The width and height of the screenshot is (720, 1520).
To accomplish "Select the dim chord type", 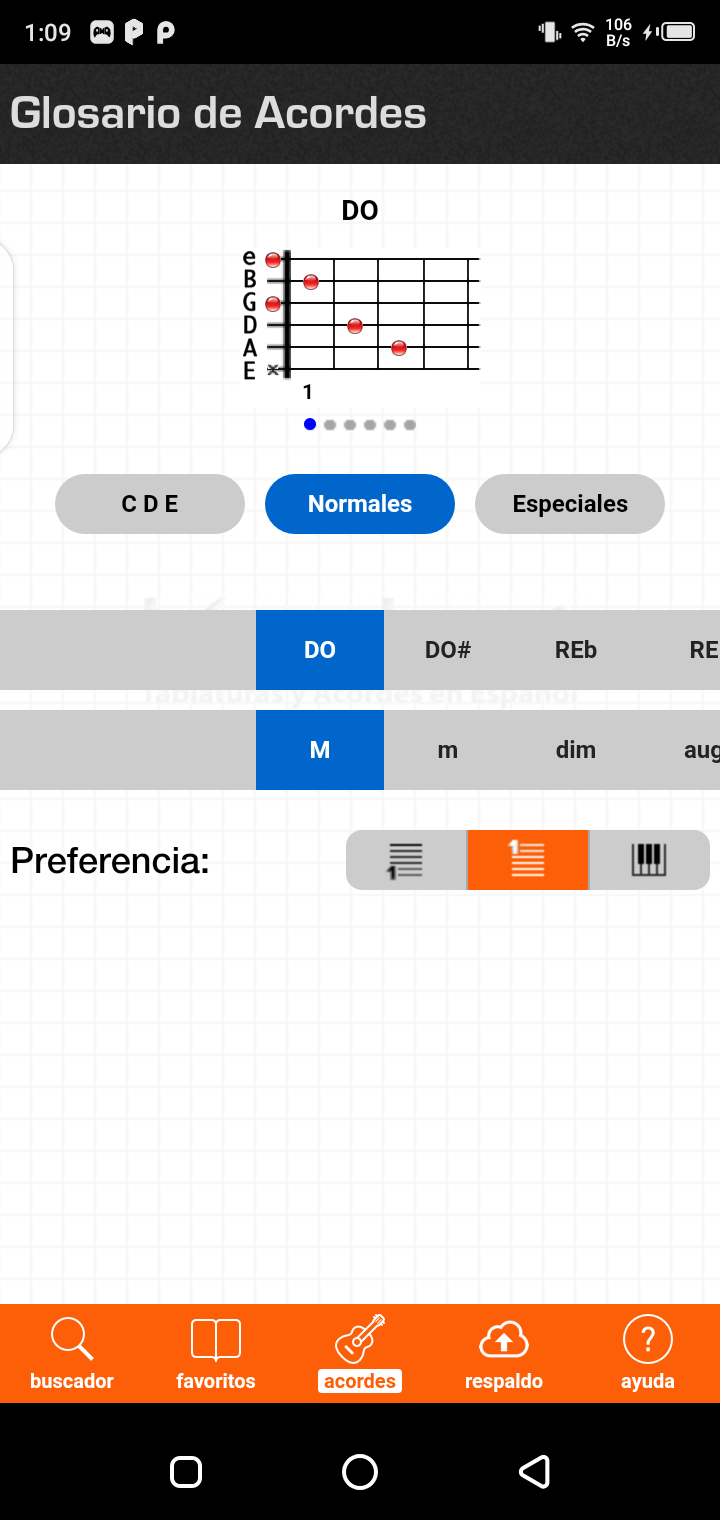I will tap(576, 750).
